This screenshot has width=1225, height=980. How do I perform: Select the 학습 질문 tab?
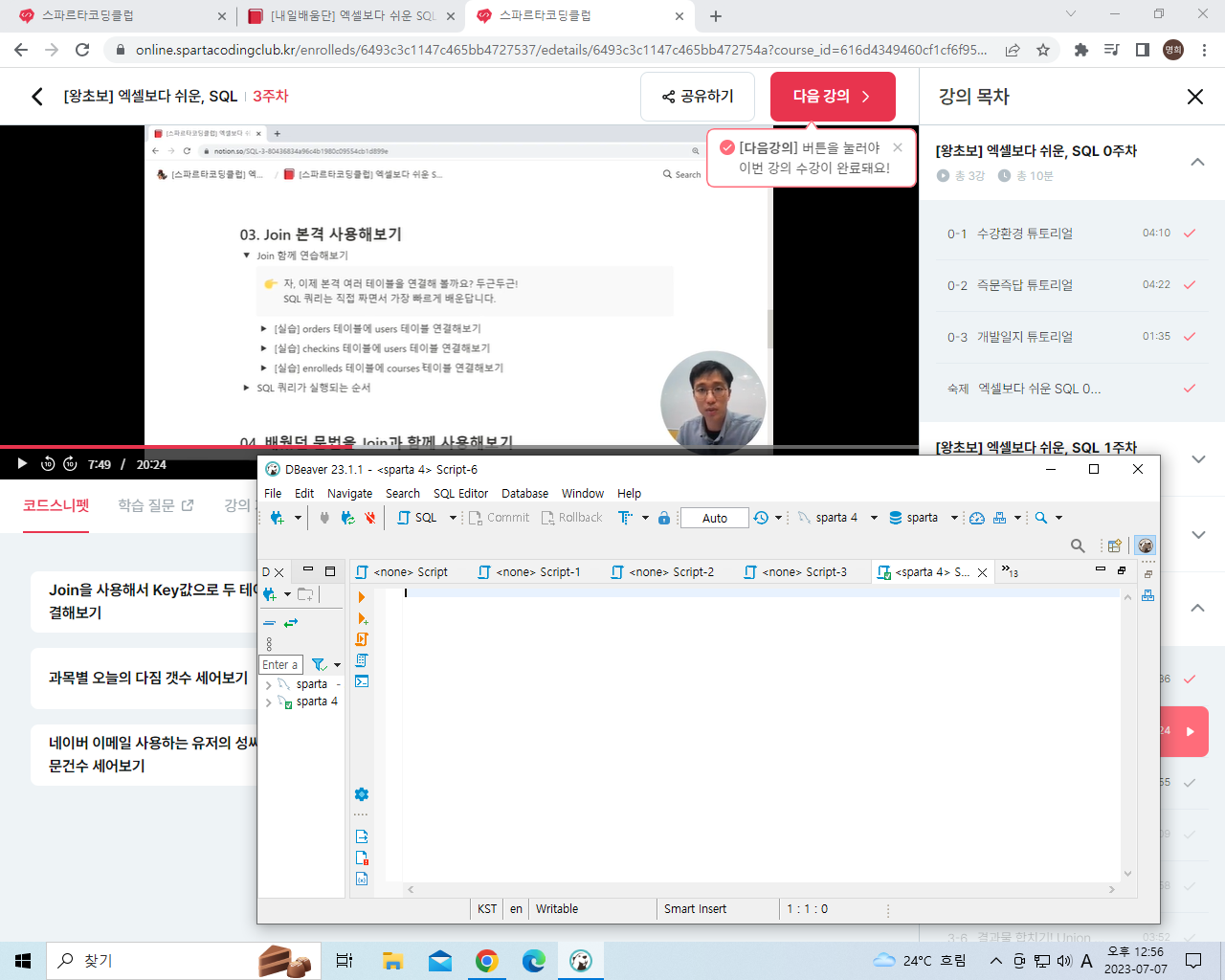pyautogui.click(x=155, y=504)
